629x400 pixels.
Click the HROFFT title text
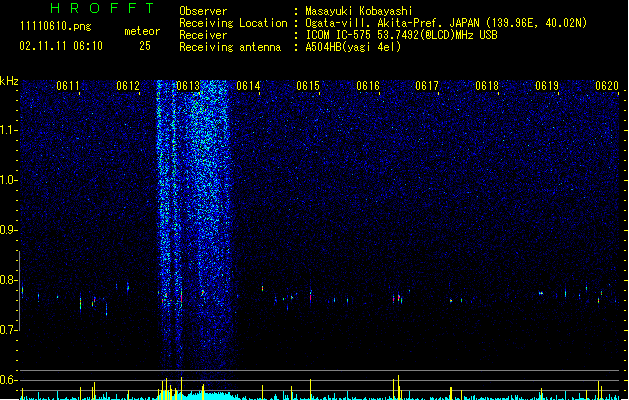102,8
